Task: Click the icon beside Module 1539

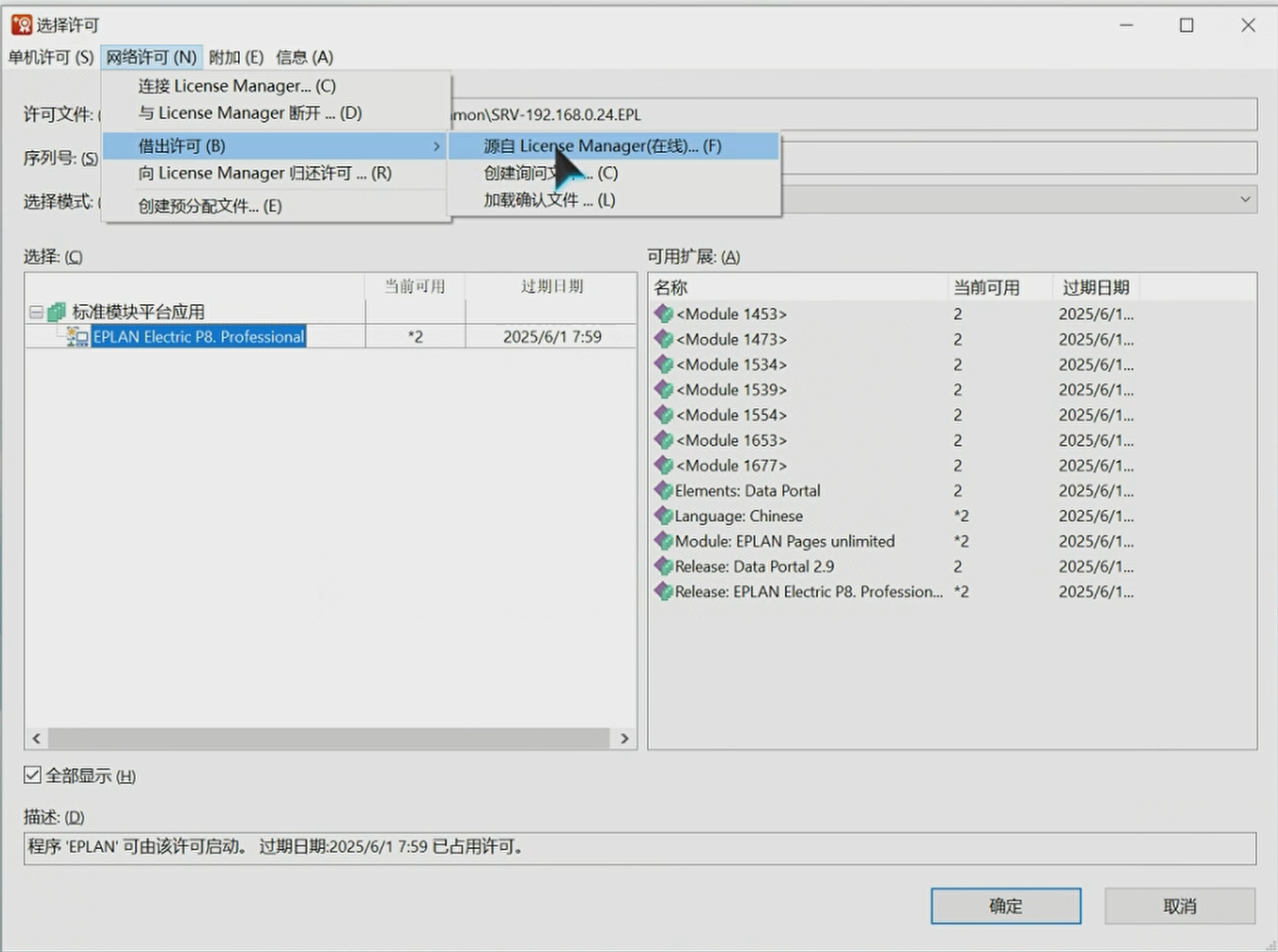Action: [x=663, y=389]
